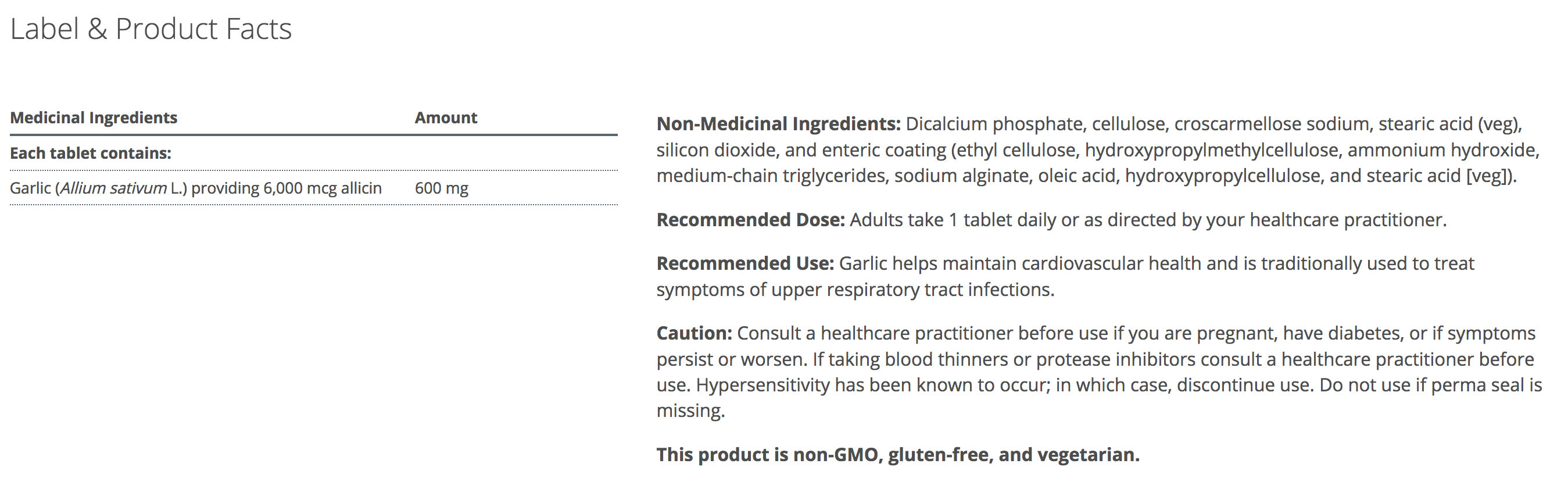Click the "Medicinal Ingredients" column header
Screen dimensions: 1568x478
click(x=94, y=117)
